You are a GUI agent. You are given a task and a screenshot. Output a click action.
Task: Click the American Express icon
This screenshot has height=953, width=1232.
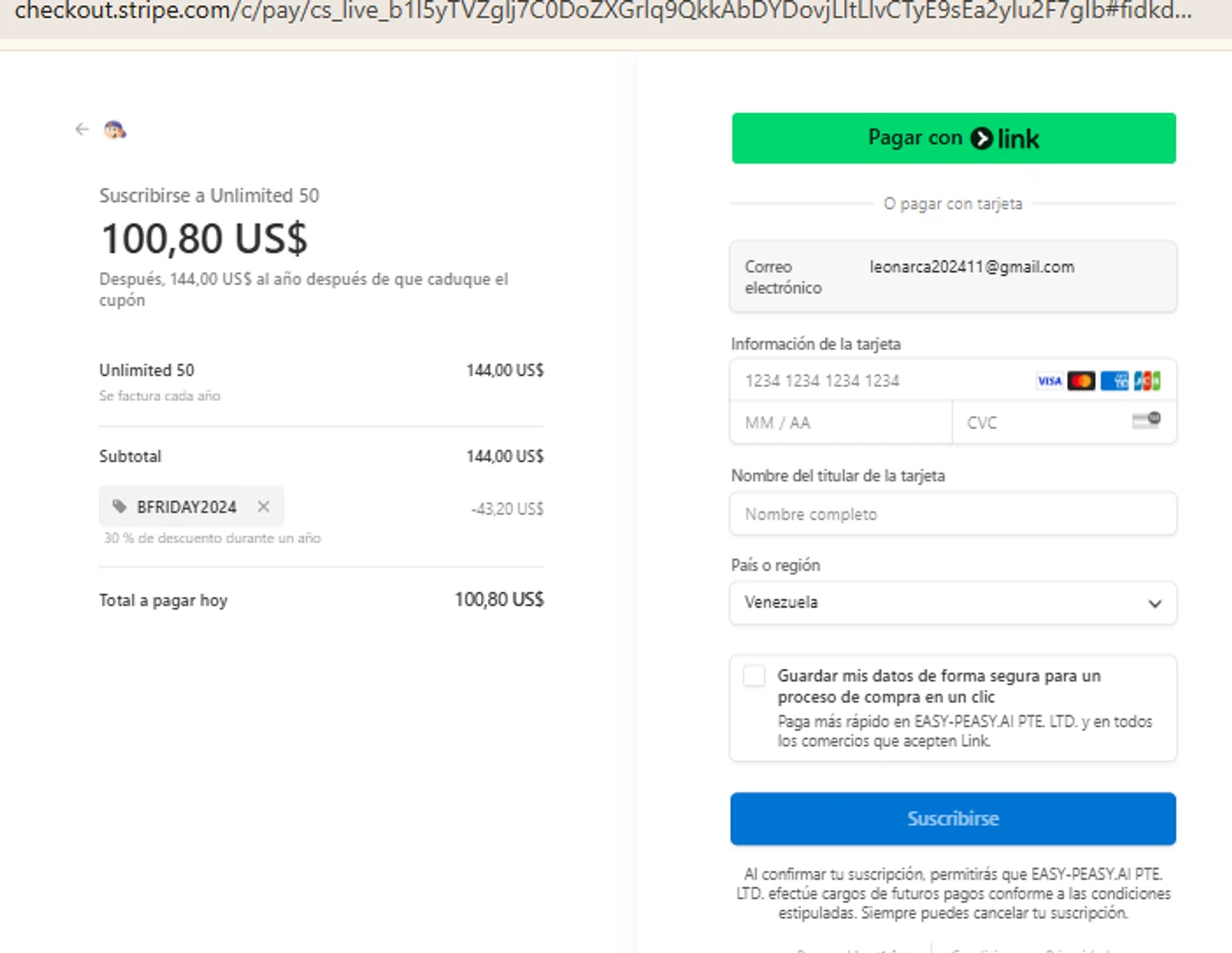[x=1115, y=380]
